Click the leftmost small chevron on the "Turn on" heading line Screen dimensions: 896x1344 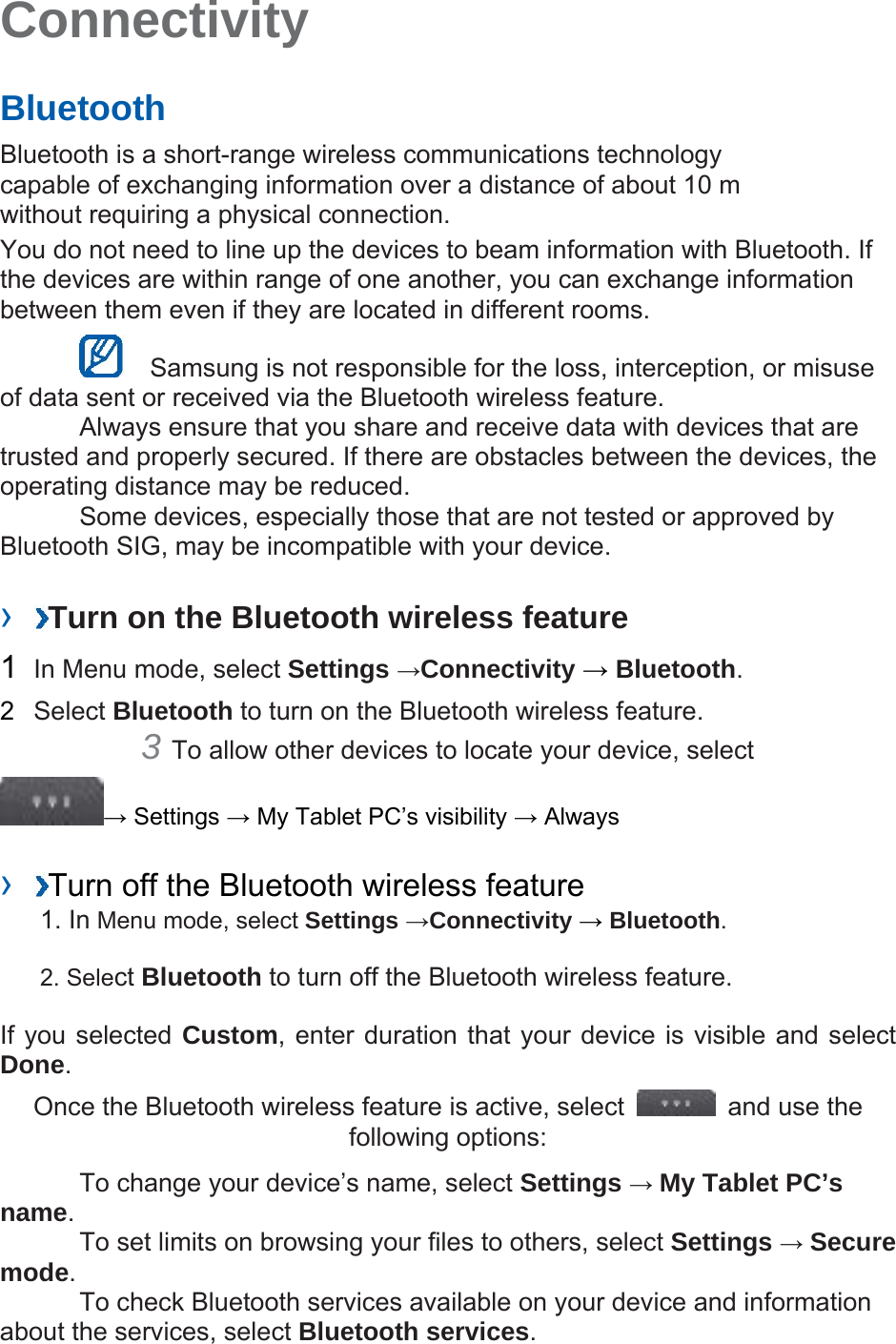(7, 618)
